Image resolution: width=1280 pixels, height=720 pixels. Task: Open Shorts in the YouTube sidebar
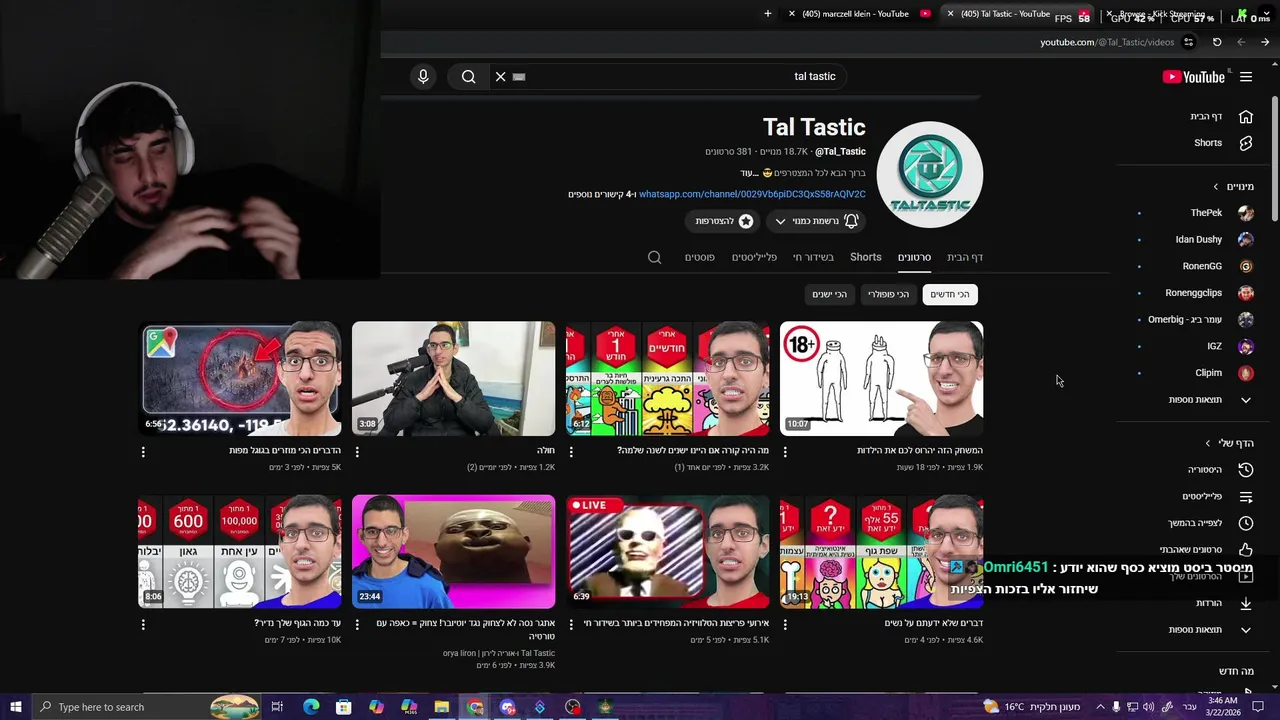point(1222,143)
